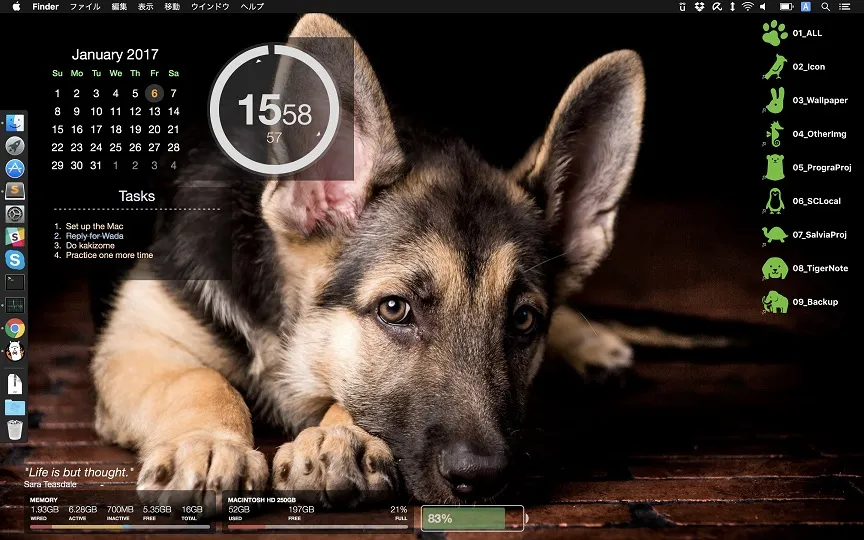
Task: Open Spotlight search magnifying glass
Action: pos(827,7)
